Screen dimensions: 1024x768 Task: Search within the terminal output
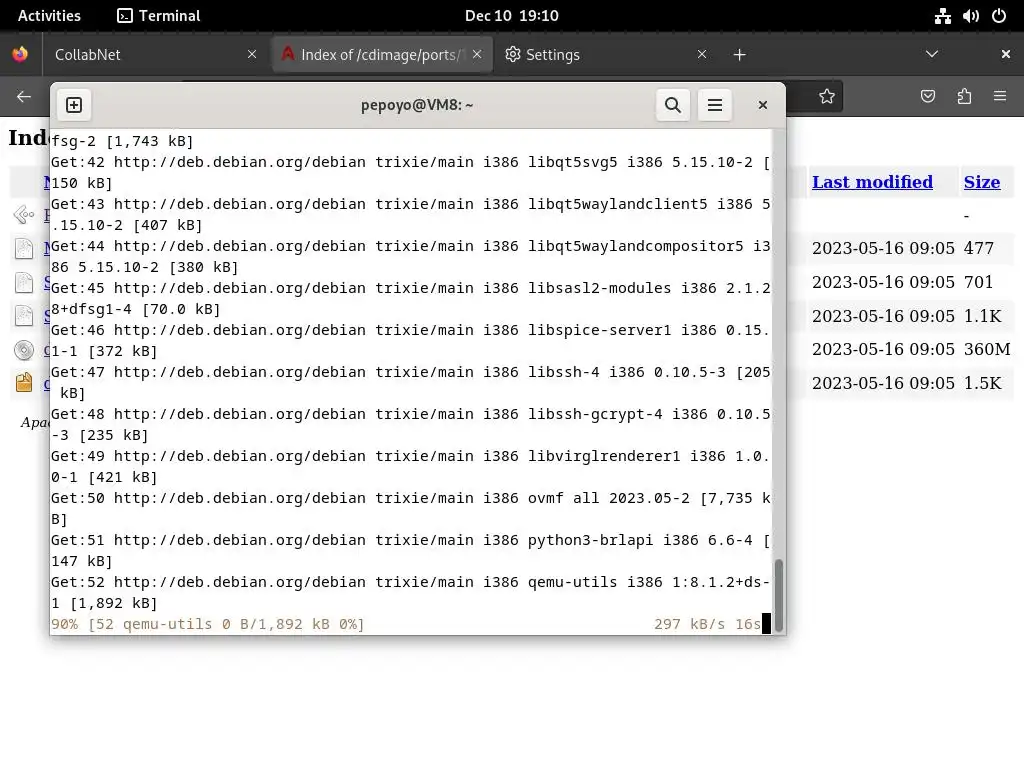click(x=673, y=104)
